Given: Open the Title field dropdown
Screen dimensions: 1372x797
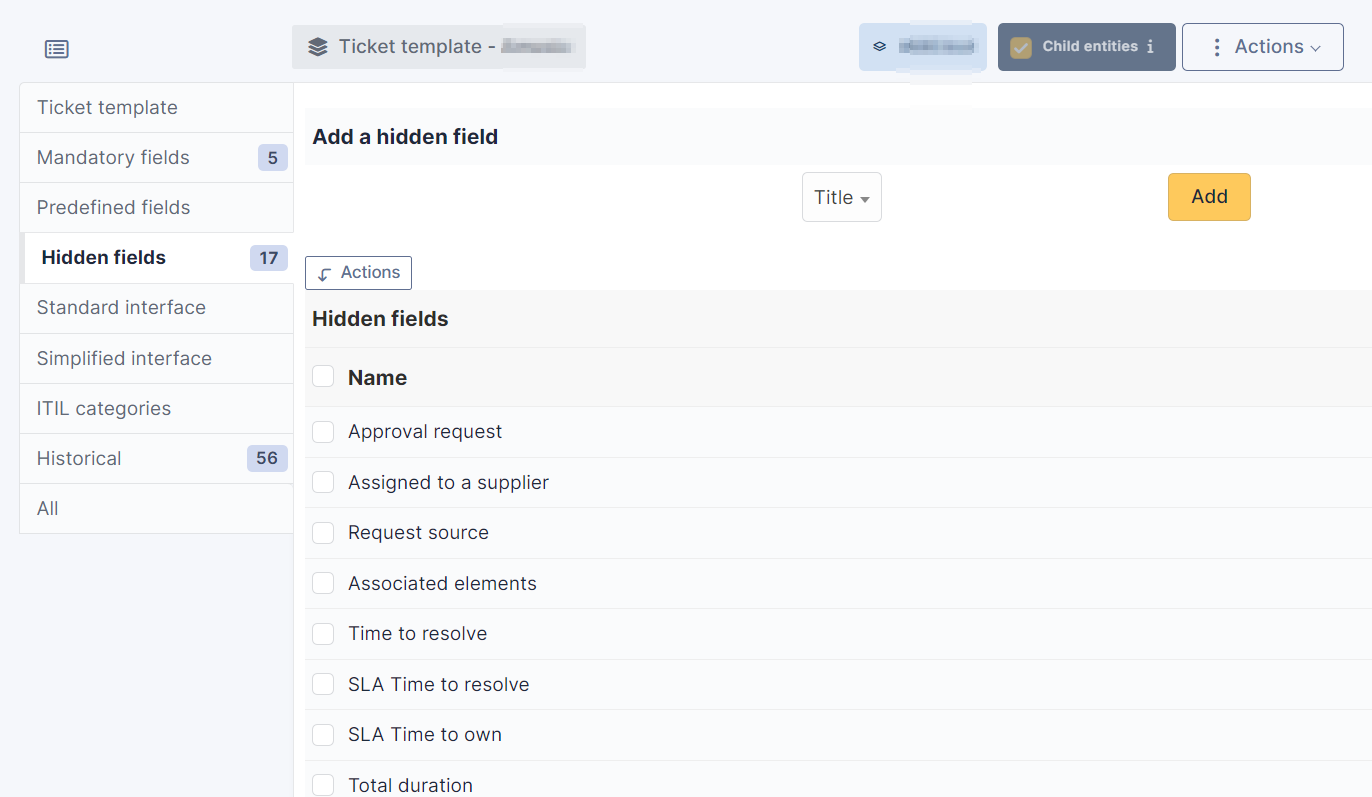Looking at the screenshot, I should click(x=841, y=197).
